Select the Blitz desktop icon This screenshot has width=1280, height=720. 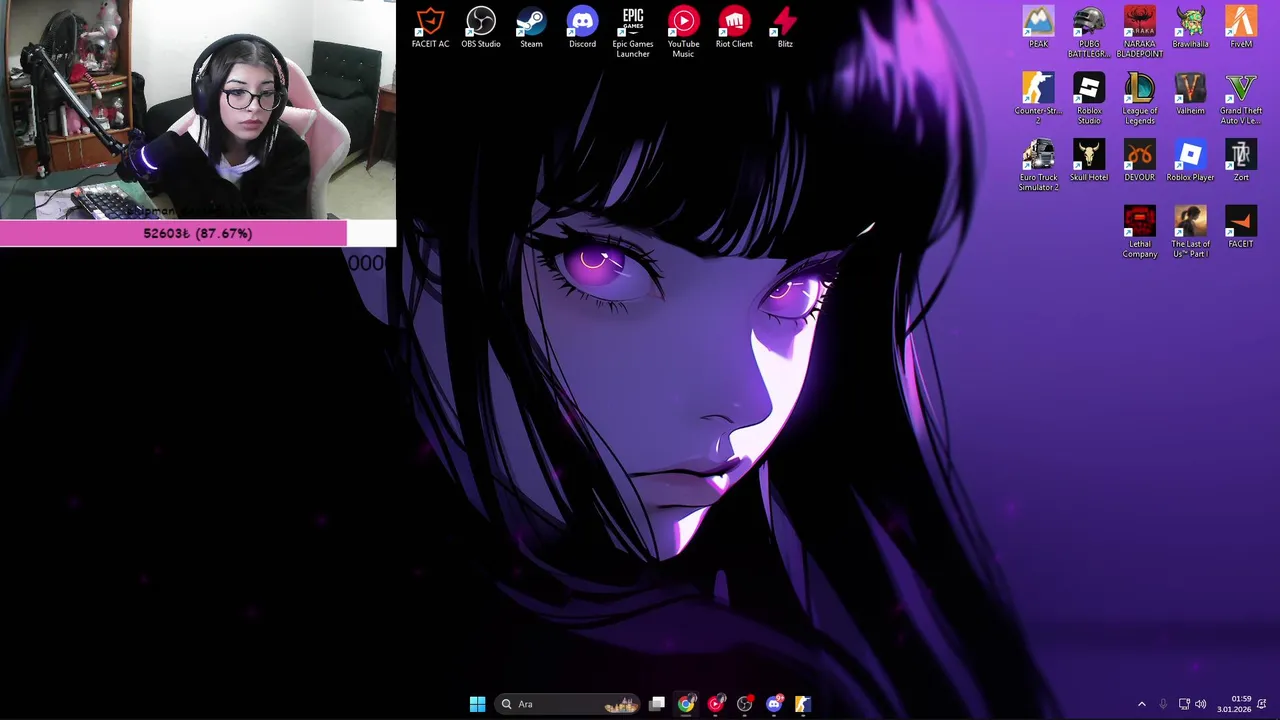point(785,28)
